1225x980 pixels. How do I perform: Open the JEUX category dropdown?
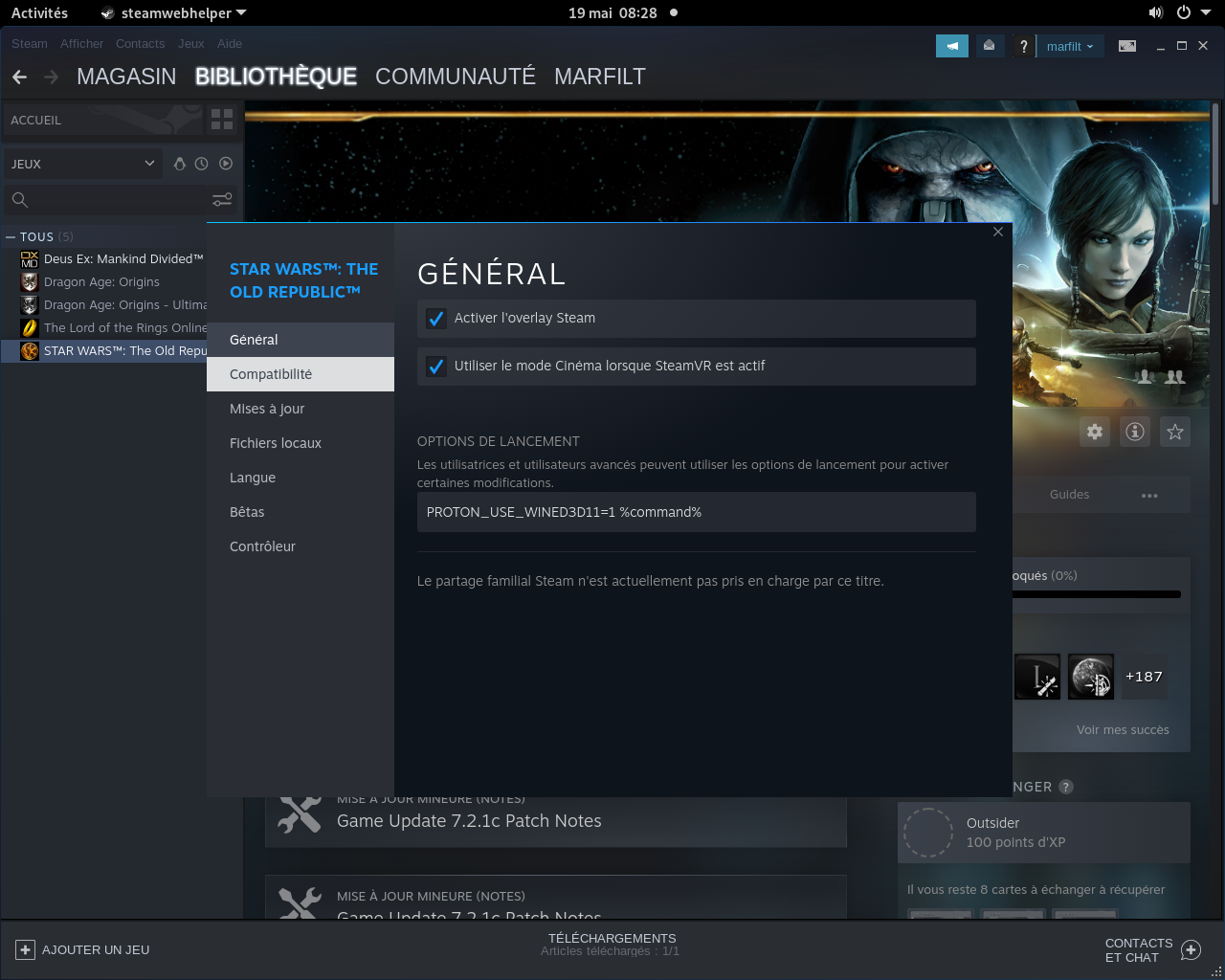82,164
